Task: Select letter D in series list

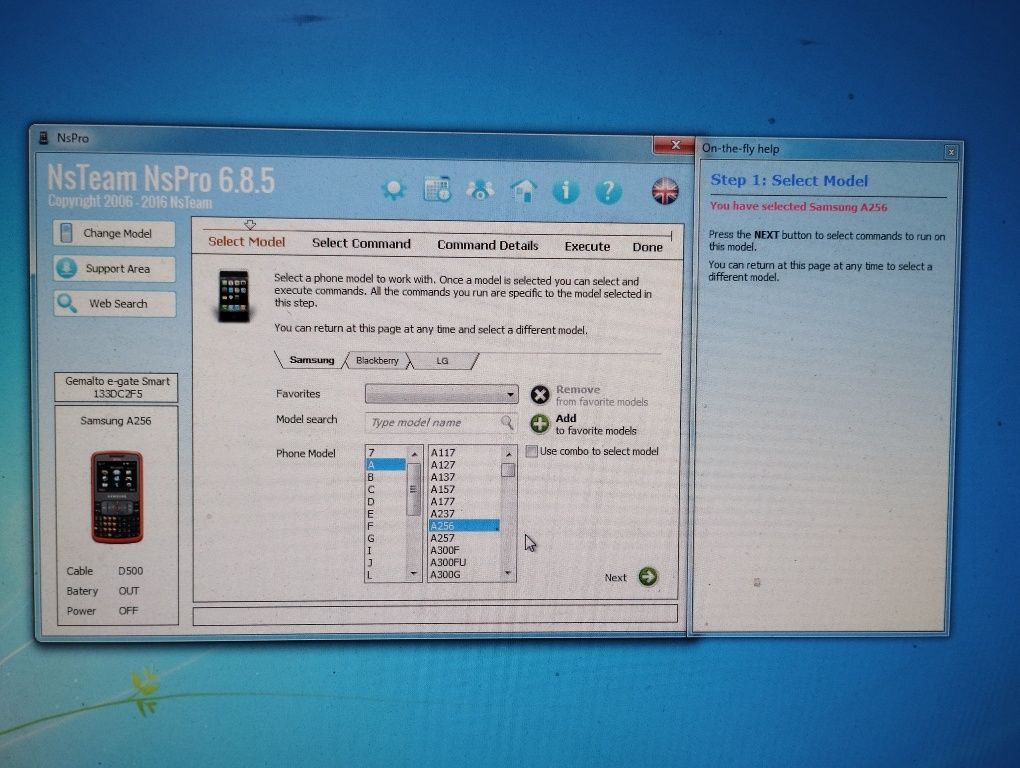Action: (x=386, y=501)
